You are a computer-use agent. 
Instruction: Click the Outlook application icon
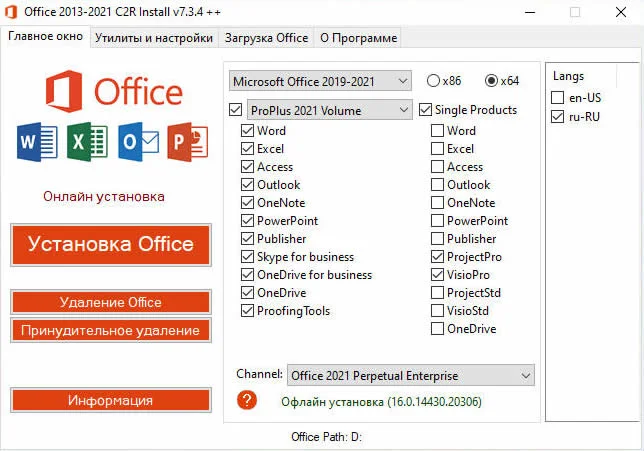(x=138, y=142)
